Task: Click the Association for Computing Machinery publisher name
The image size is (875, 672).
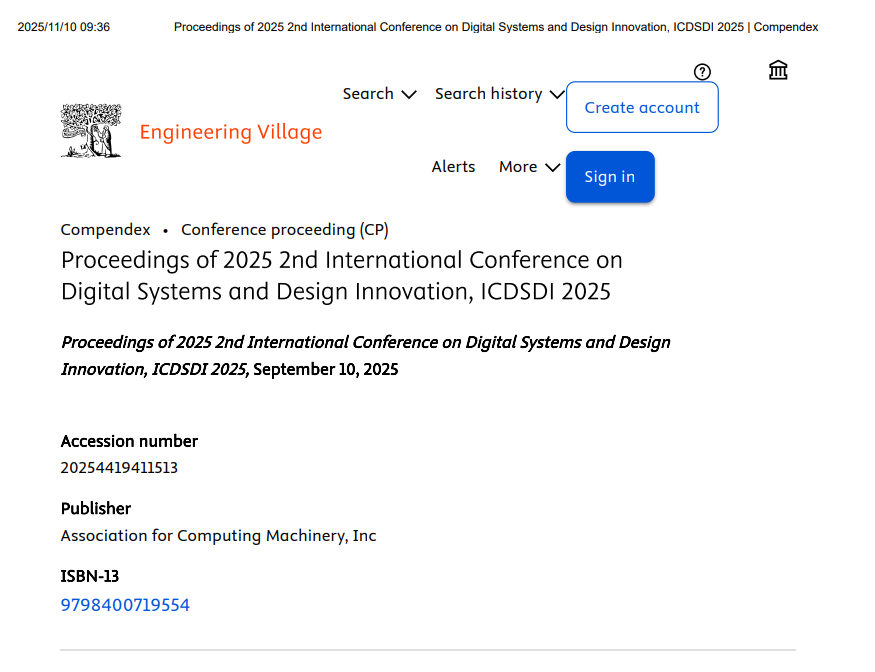Action: tap(218, 536)
